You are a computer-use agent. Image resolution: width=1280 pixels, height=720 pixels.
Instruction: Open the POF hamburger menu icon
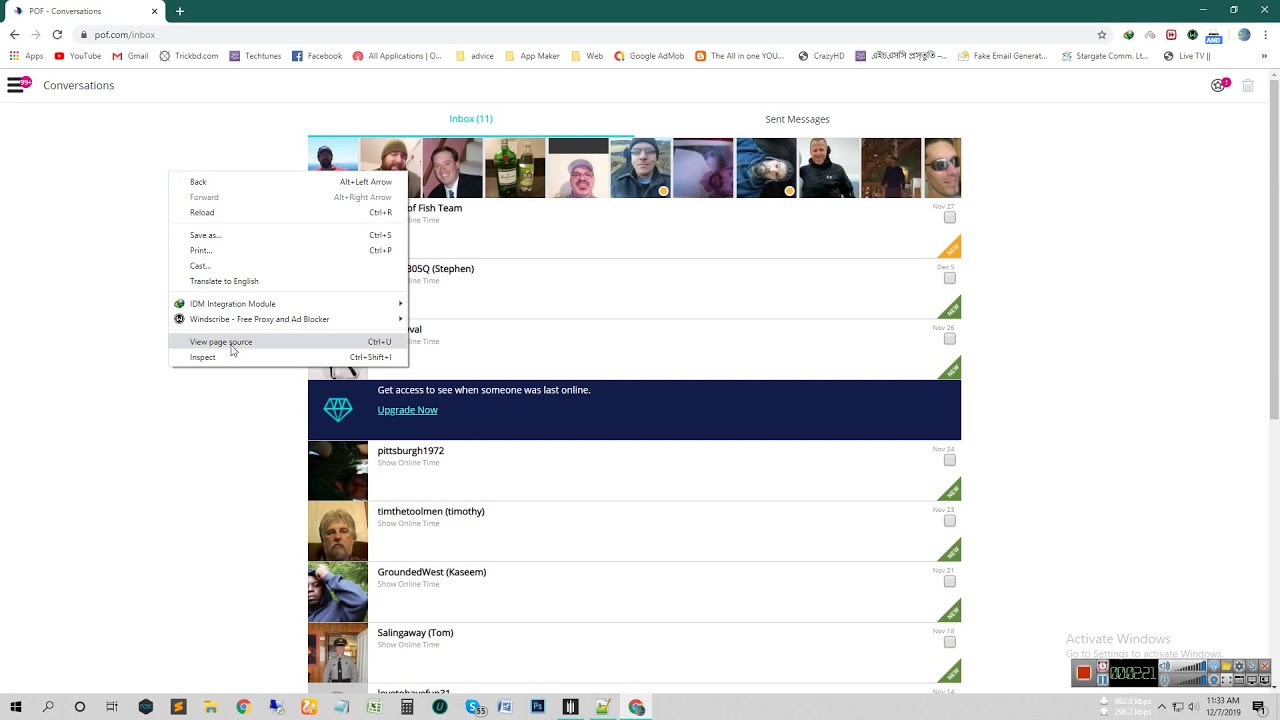click(x=15, y=85)
